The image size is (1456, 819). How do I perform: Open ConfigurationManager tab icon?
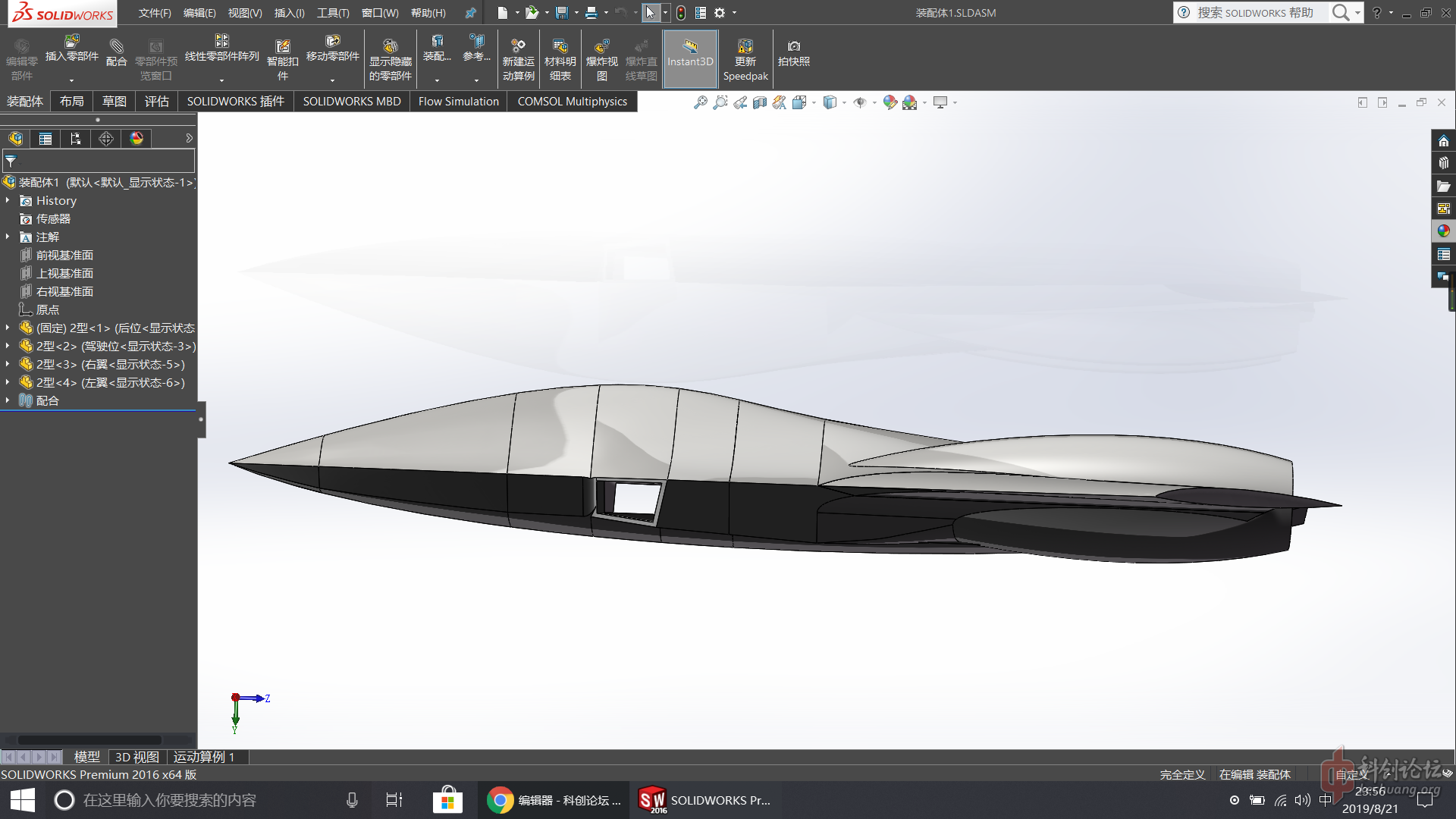pos(75,138)
